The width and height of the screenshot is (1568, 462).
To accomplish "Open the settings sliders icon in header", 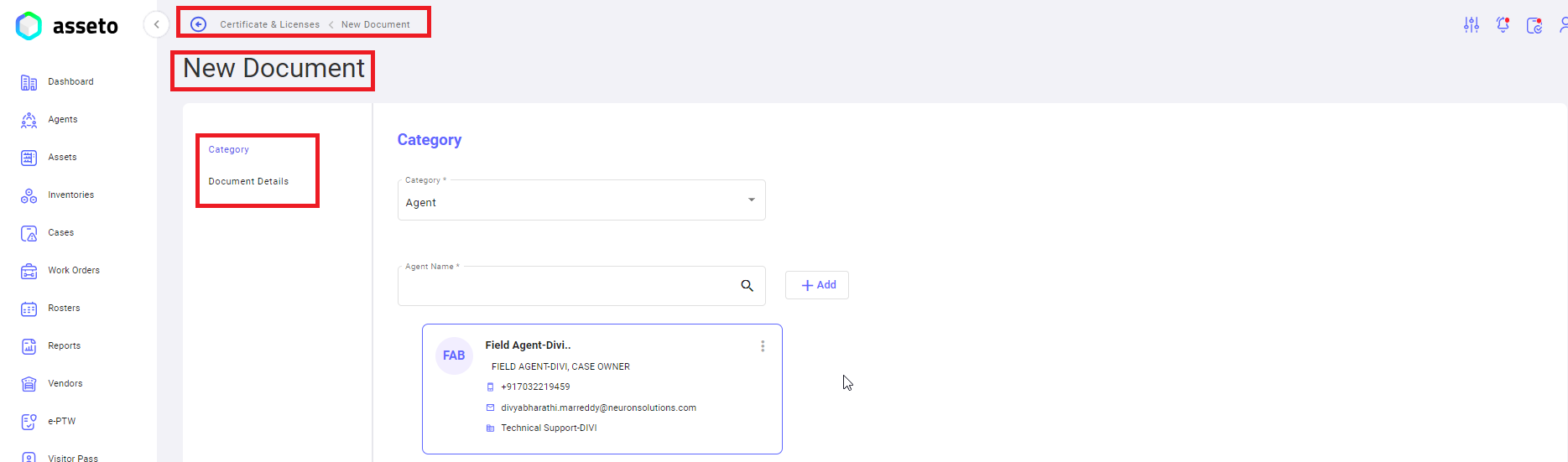I will tap(1472, 25).
